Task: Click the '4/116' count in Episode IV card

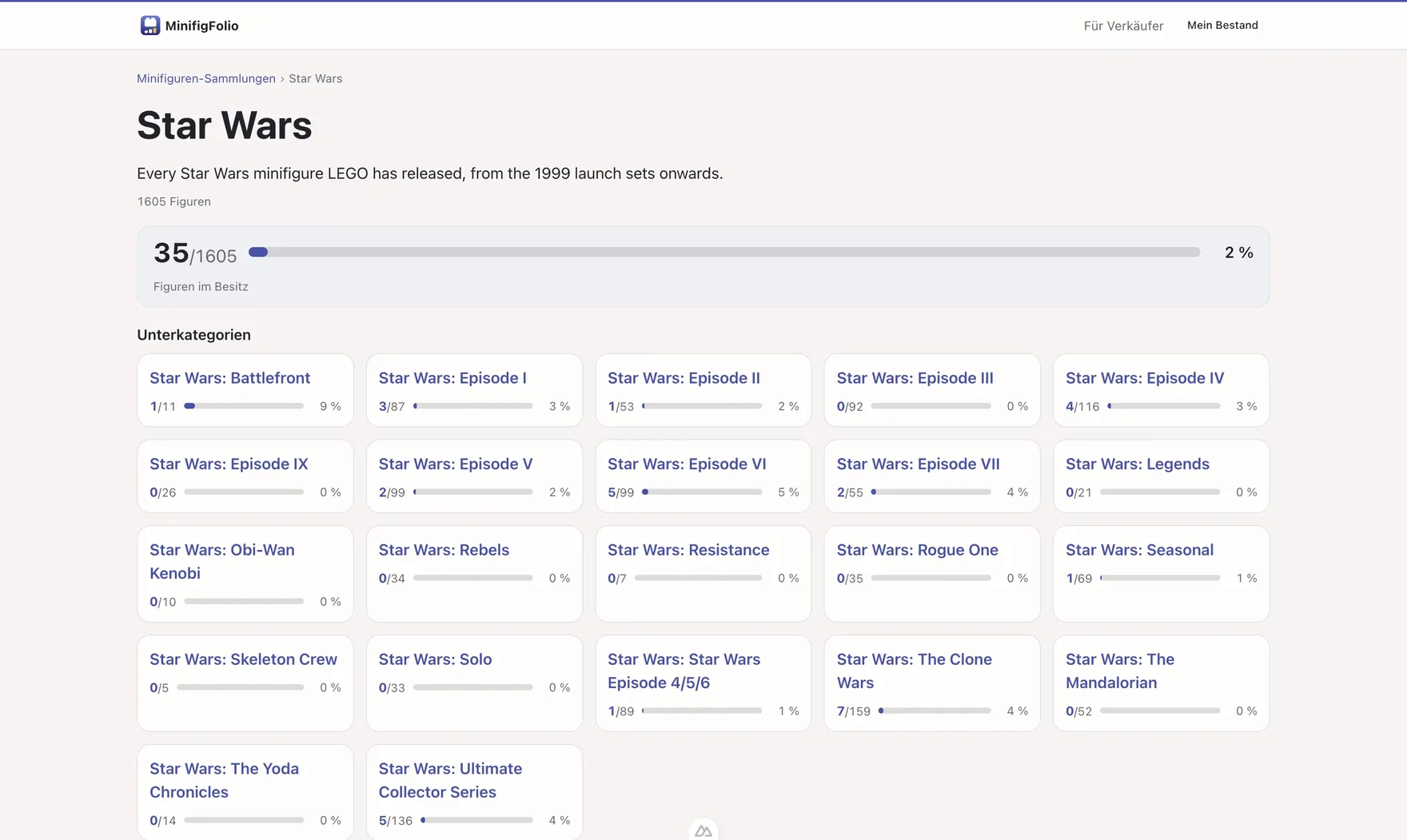Action: pos(1082,406)
